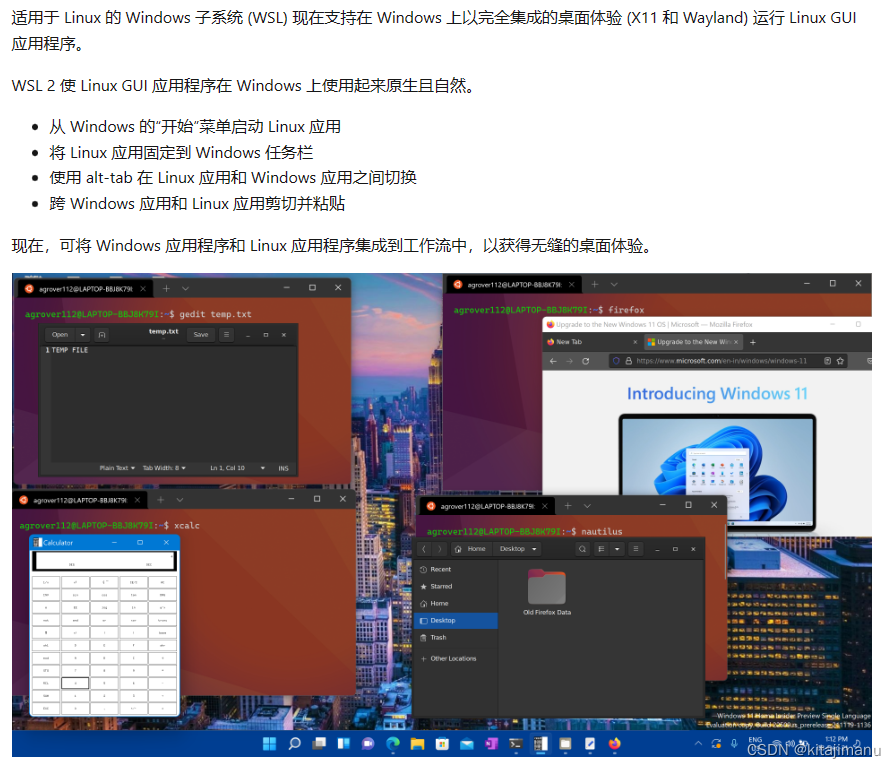The height and width of the screenshot is (768, 896).
Task: Open Tab Width dropdown in gedit
Action: 164,468
